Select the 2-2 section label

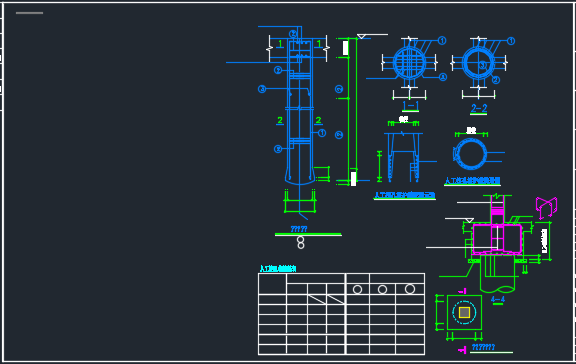479,108
